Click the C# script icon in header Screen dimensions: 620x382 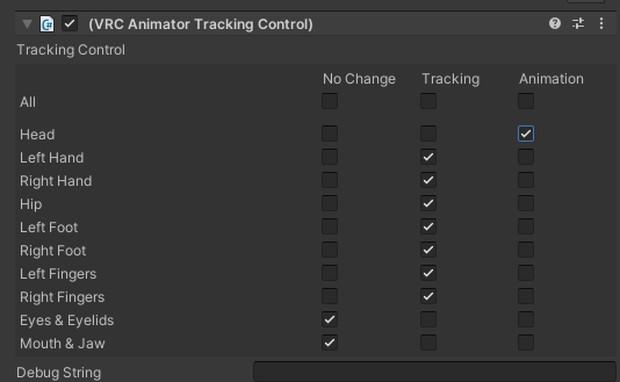47,24
